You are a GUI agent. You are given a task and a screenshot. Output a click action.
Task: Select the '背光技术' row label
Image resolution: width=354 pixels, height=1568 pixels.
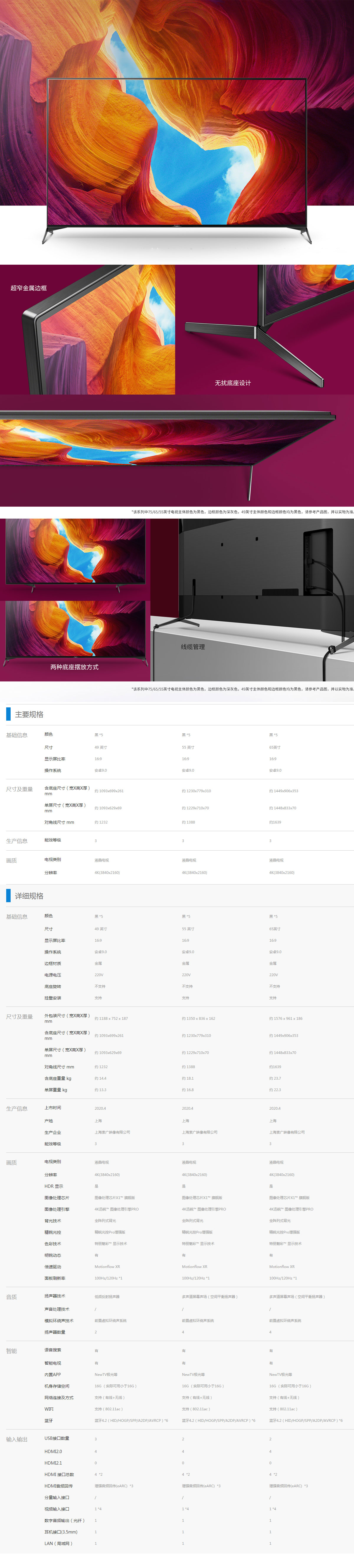53,1221
